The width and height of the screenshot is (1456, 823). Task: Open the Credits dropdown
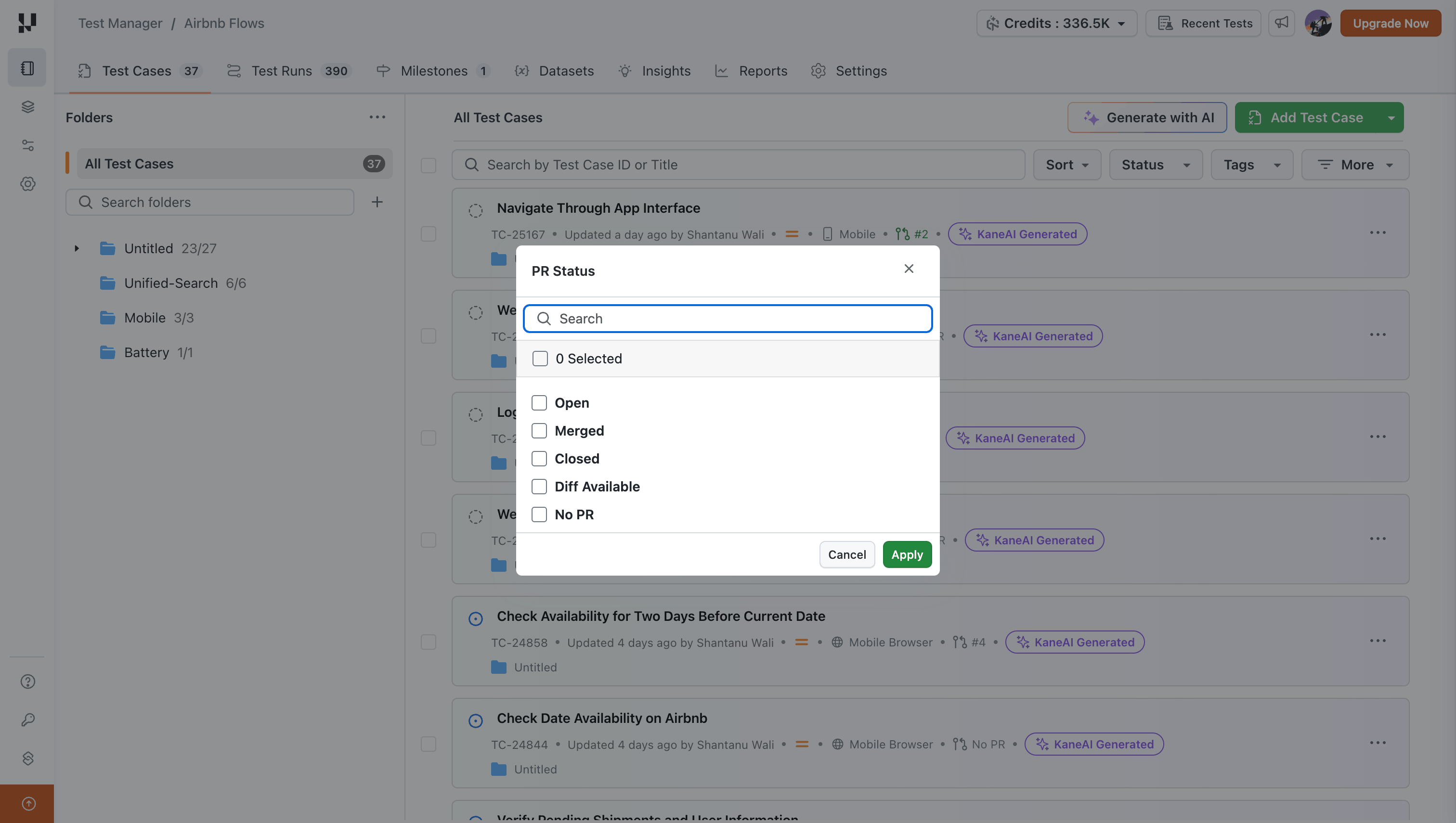(1056, 23)
